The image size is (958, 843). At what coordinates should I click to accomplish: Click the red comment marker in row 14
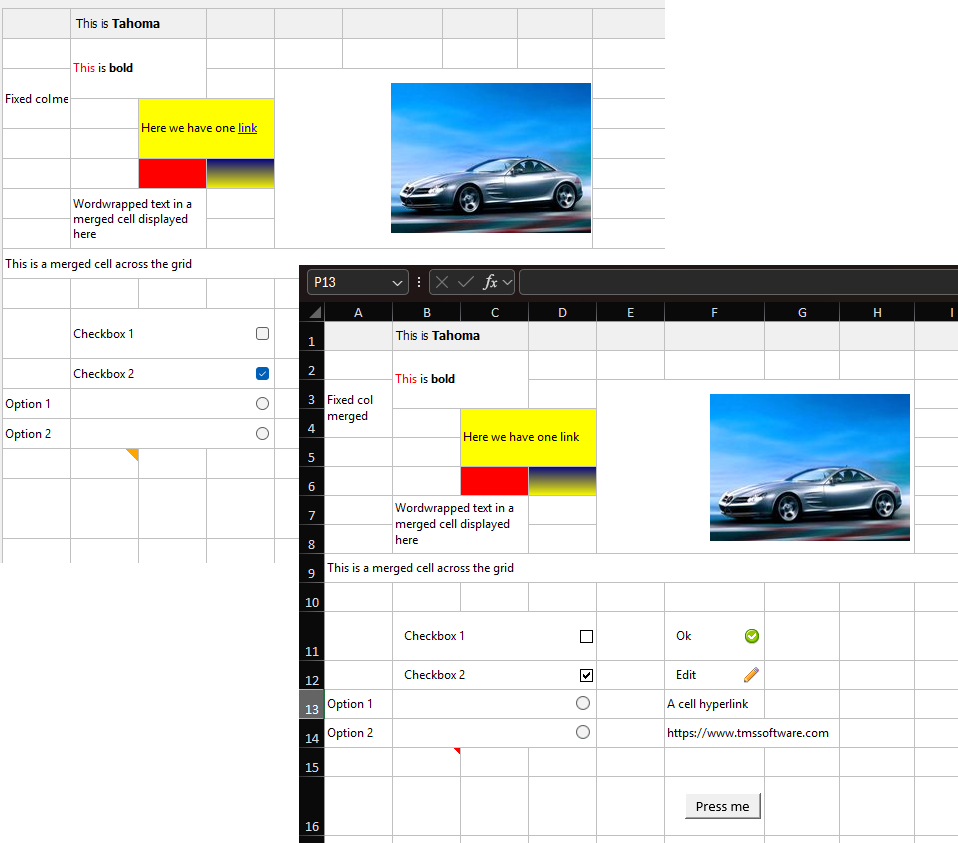pyautogui.click(x=459, y=749)
